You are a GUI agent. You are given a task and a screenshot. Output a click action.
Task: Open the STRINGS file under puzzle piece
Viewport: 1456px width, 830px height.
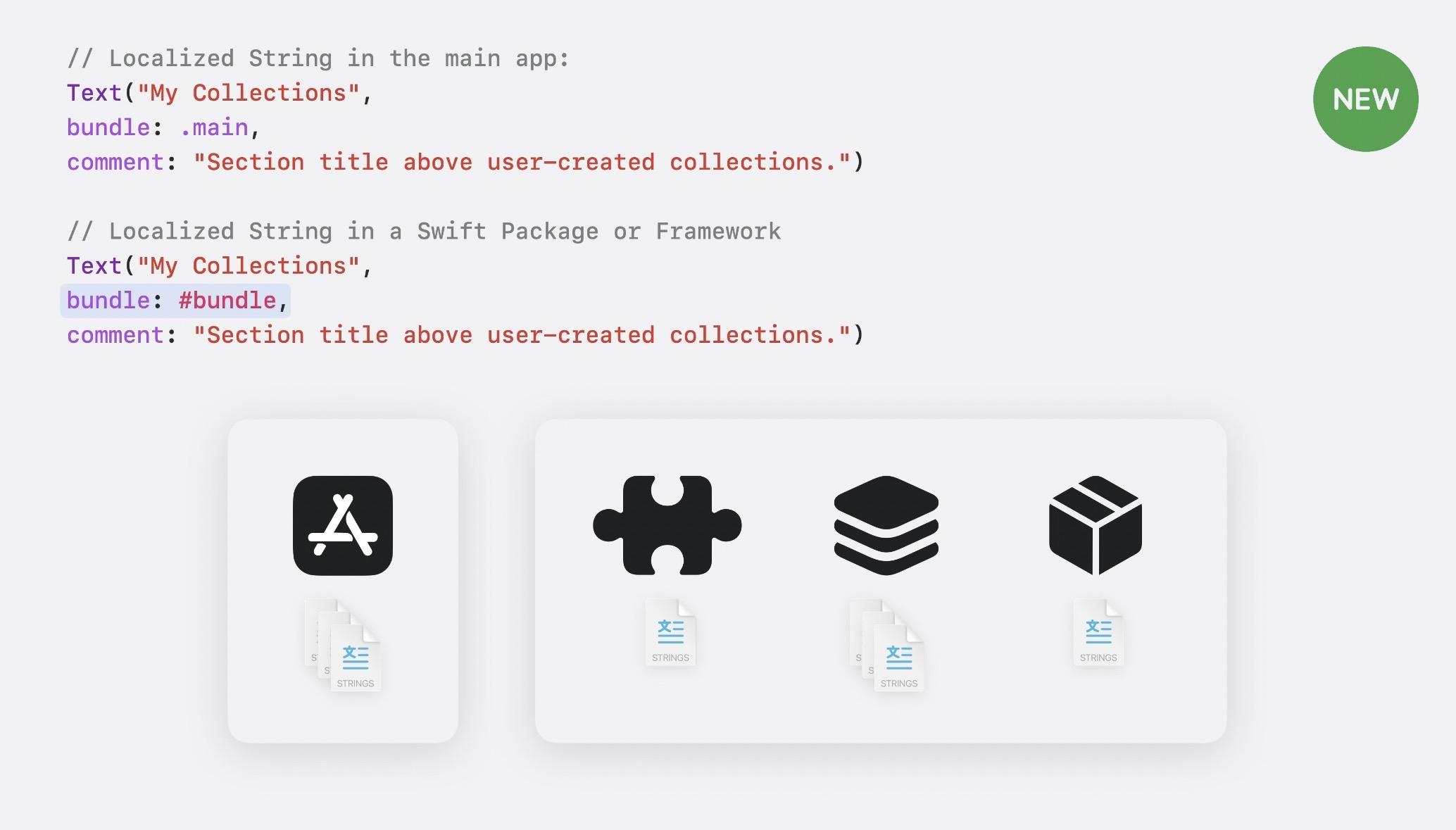click(x=670, y=632)
